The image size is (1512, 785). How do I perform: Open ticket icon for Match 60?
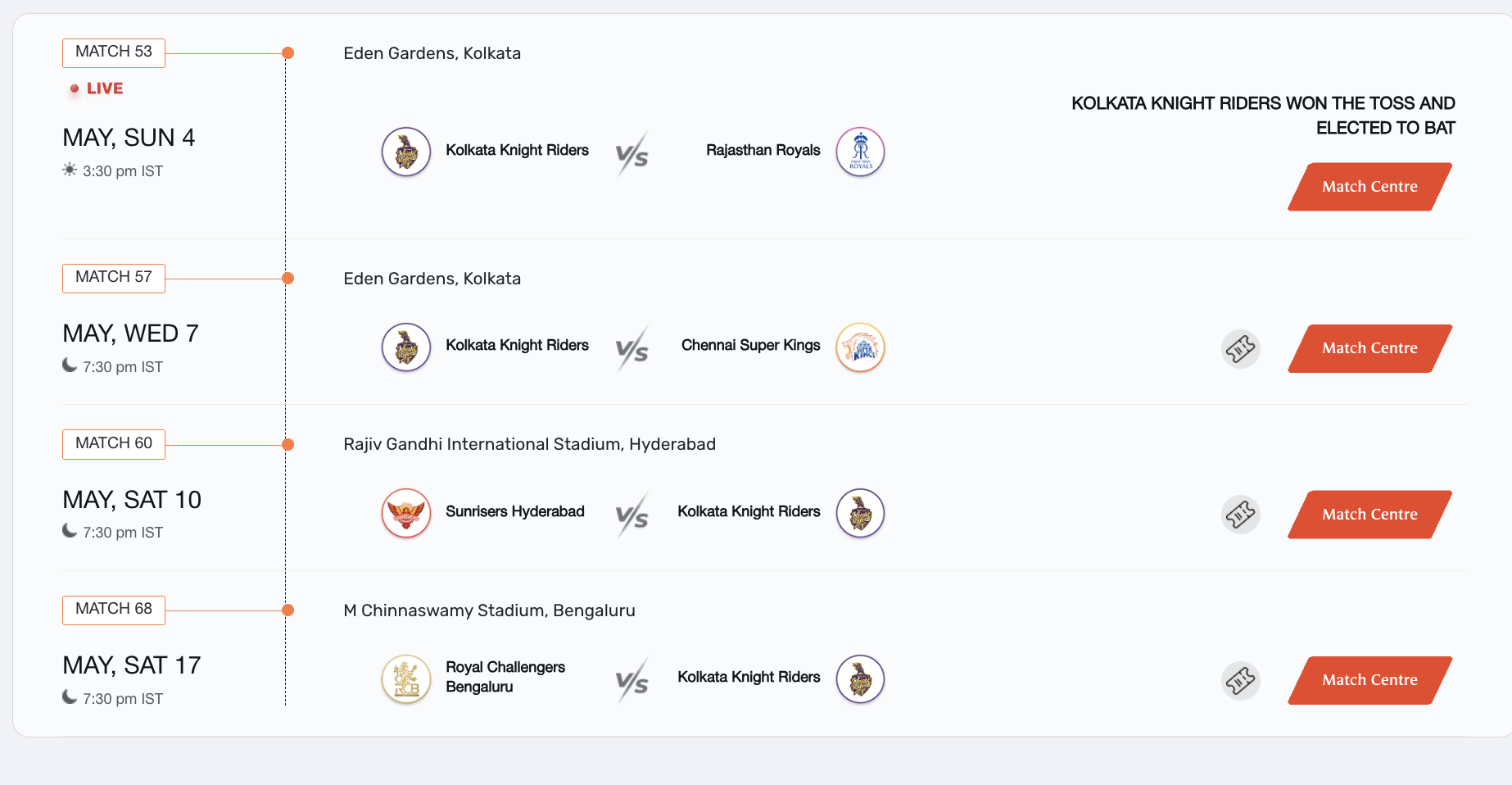click(1240, 515)
